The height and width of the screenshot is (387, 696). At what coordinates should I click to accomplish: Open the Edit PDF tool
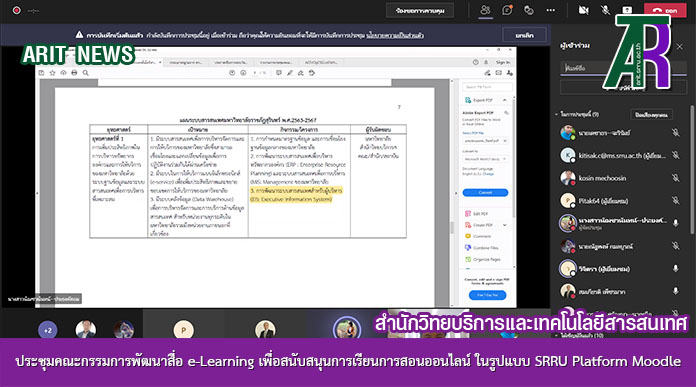[477, 213]
